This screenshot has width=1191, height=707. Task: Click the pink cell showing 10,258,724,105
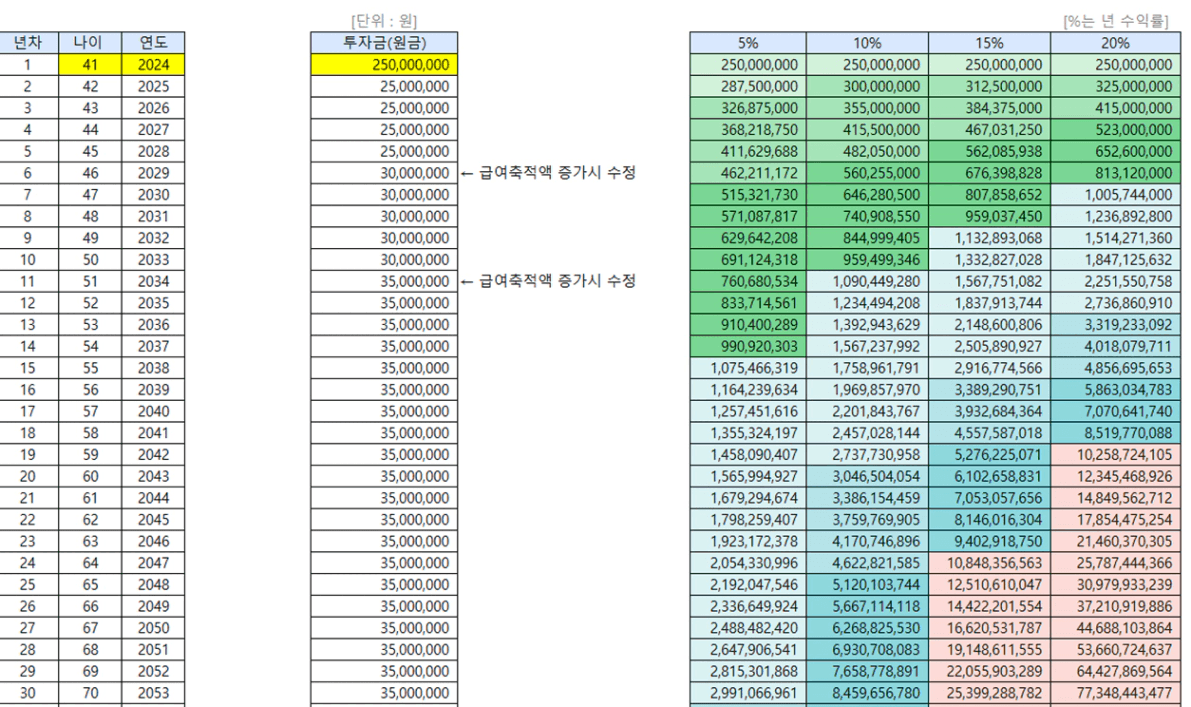pos(1114,456)
